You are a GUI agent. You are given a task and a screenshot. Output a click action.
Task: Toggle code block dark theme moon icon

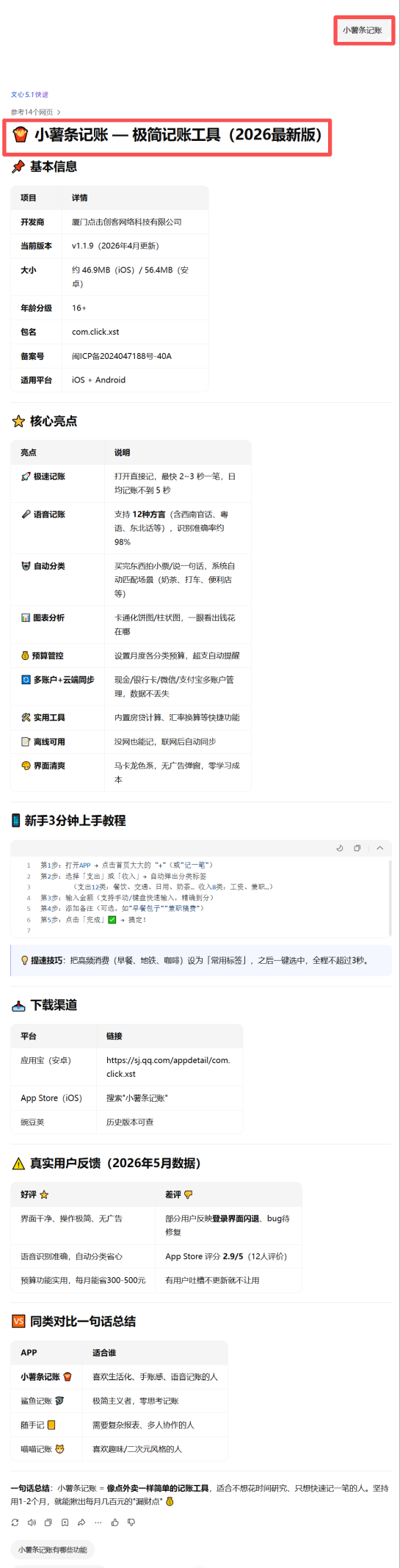(x=340, y=848)
